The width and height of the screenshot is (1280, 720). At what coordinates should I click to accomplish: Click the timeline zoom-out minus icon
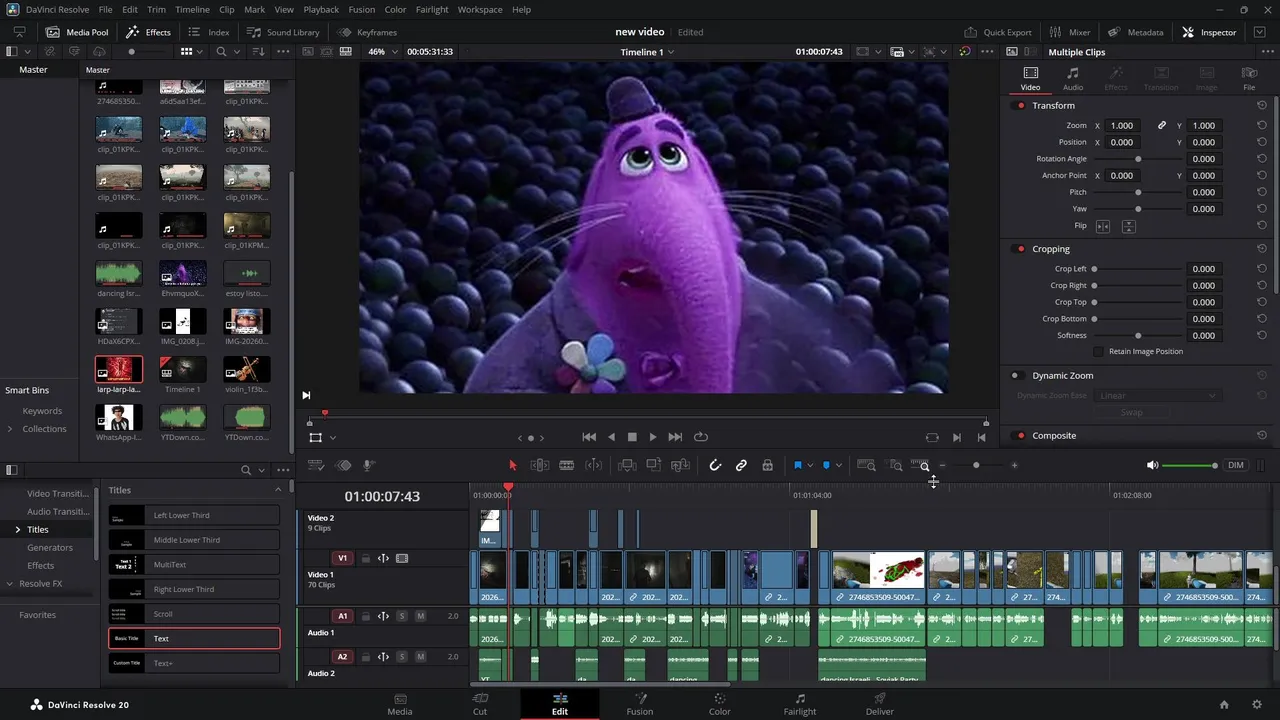pyautogui.click(x=942, y=465)
